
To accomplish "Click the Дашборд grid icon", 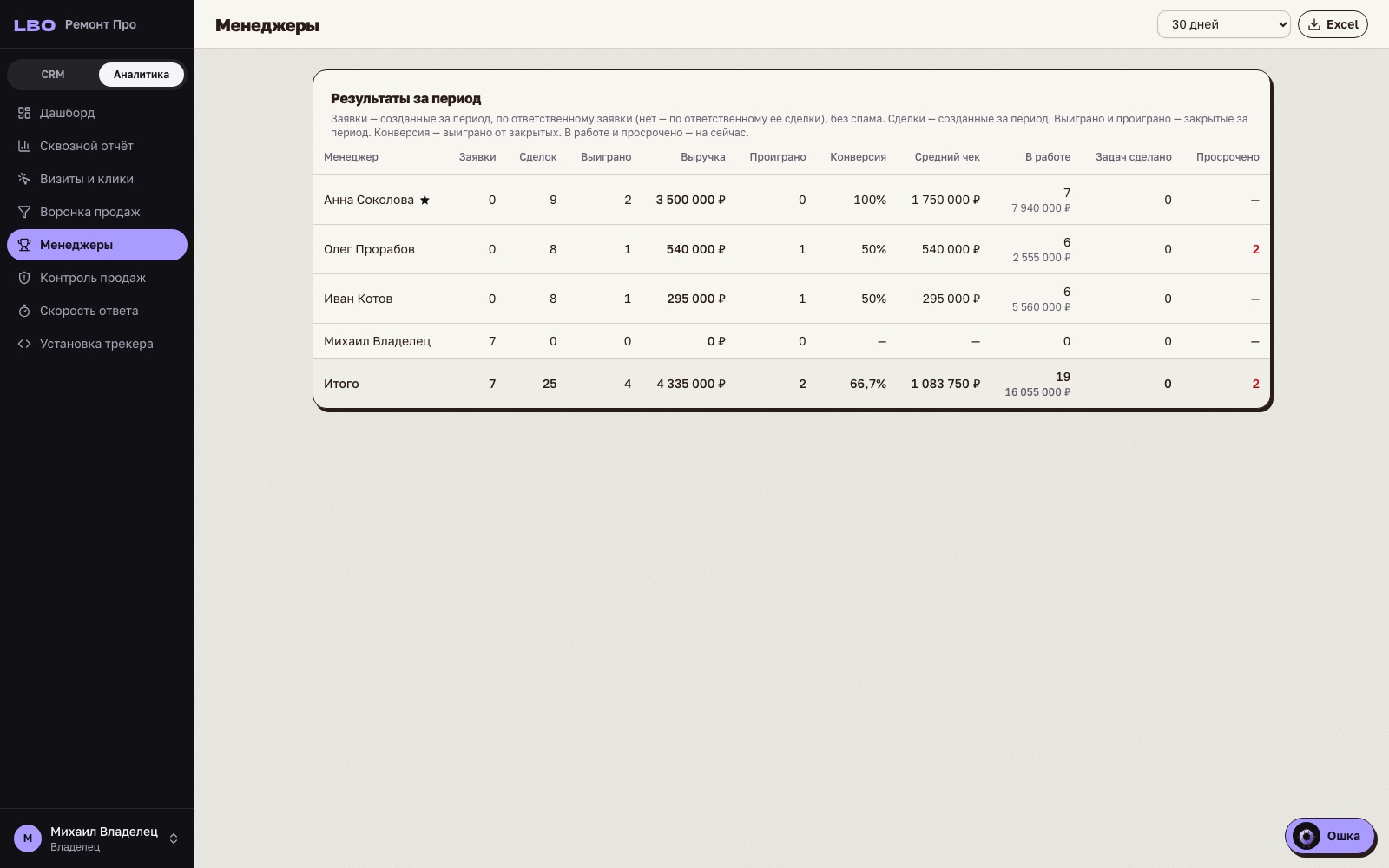I will (x=24, y=113).
